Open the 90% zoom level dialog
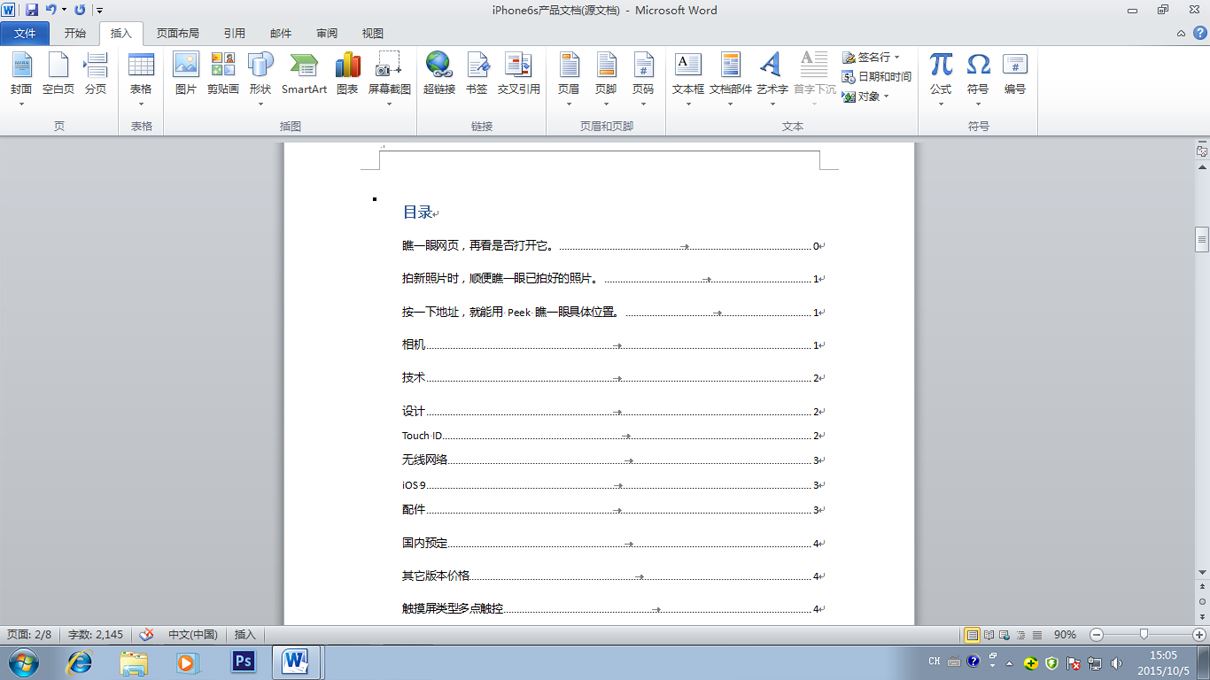The image size is (1210, 680). pyautogui.click(x=1065, y=635)
